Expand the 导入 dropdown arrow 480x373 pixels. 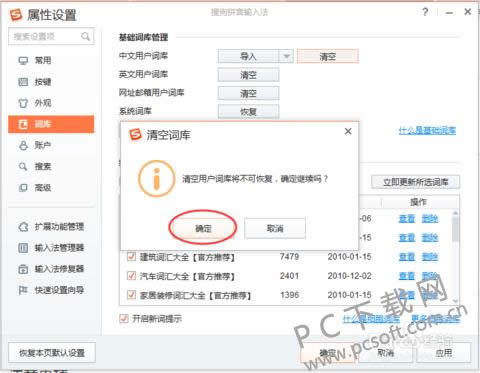tap(286, 56)
